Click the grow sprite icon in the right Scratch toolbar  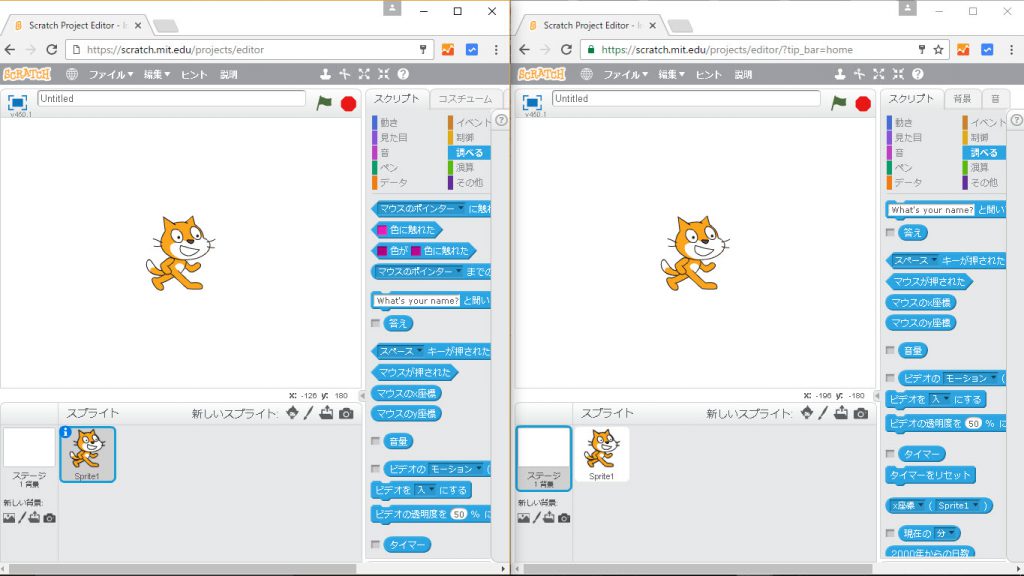pyautogui.click(x=878, y=74)
